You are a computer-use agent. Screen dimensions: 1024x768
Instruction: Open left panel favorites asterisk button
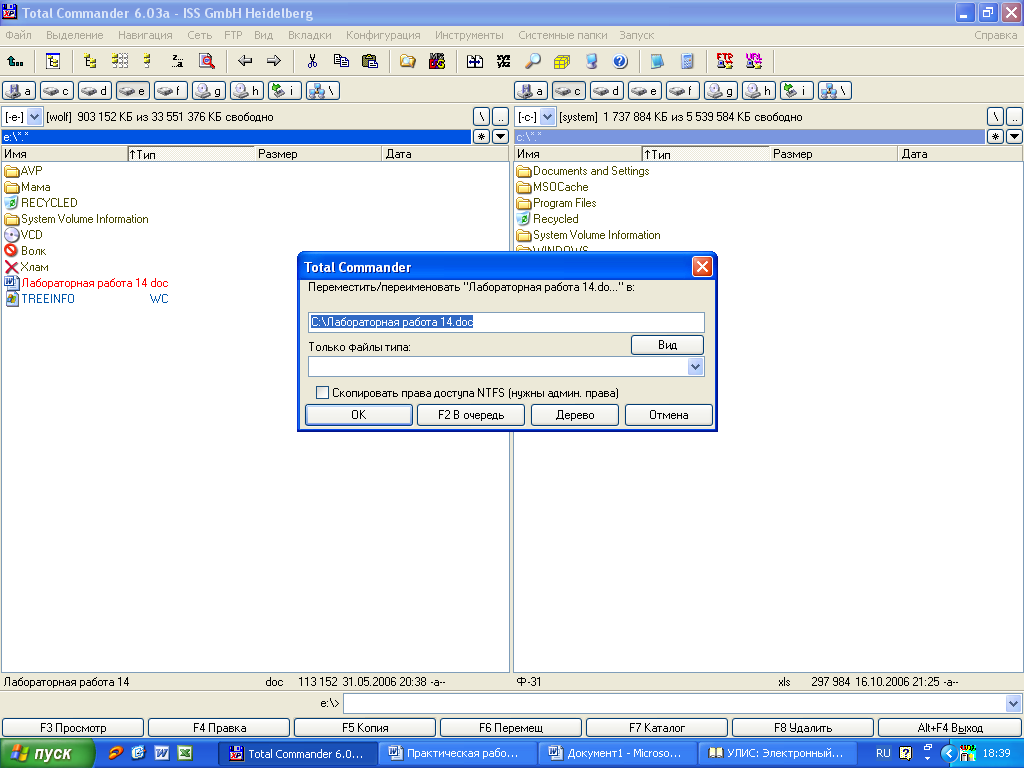tap(481, 136)
